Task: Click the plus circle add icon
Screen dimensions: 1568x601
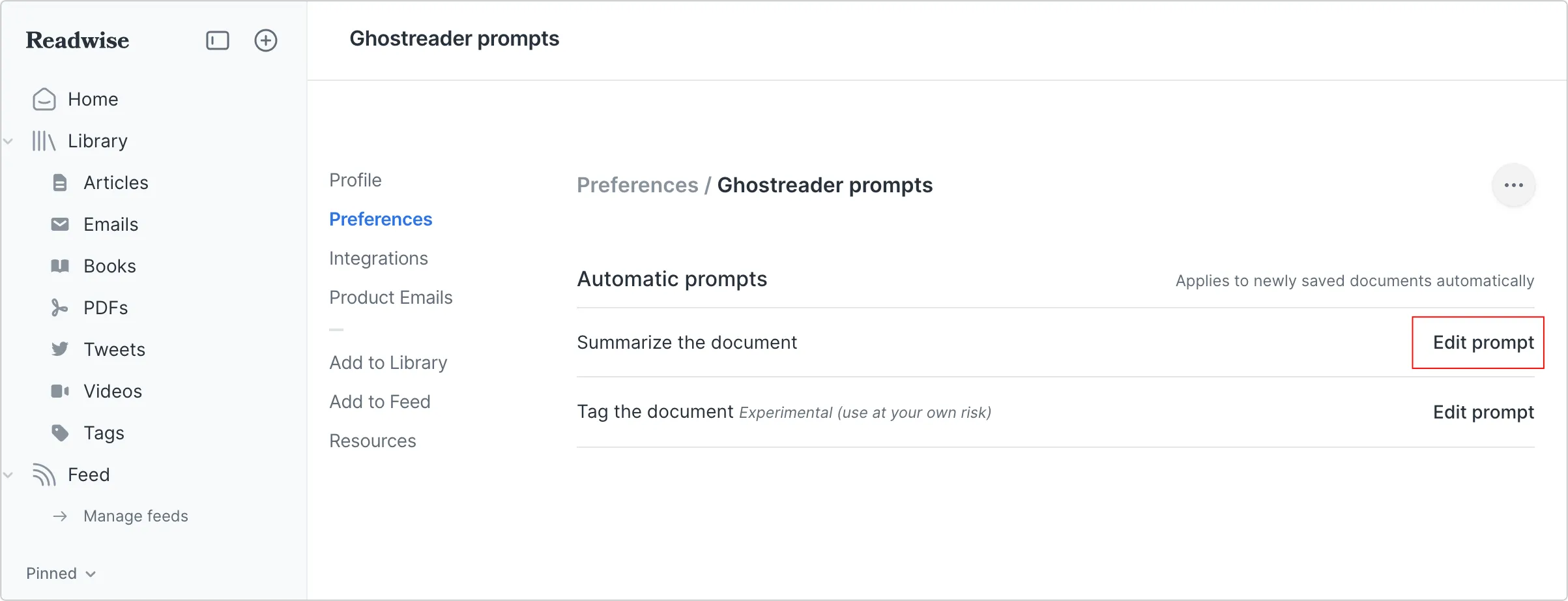Action: click(x=265, y=40)
